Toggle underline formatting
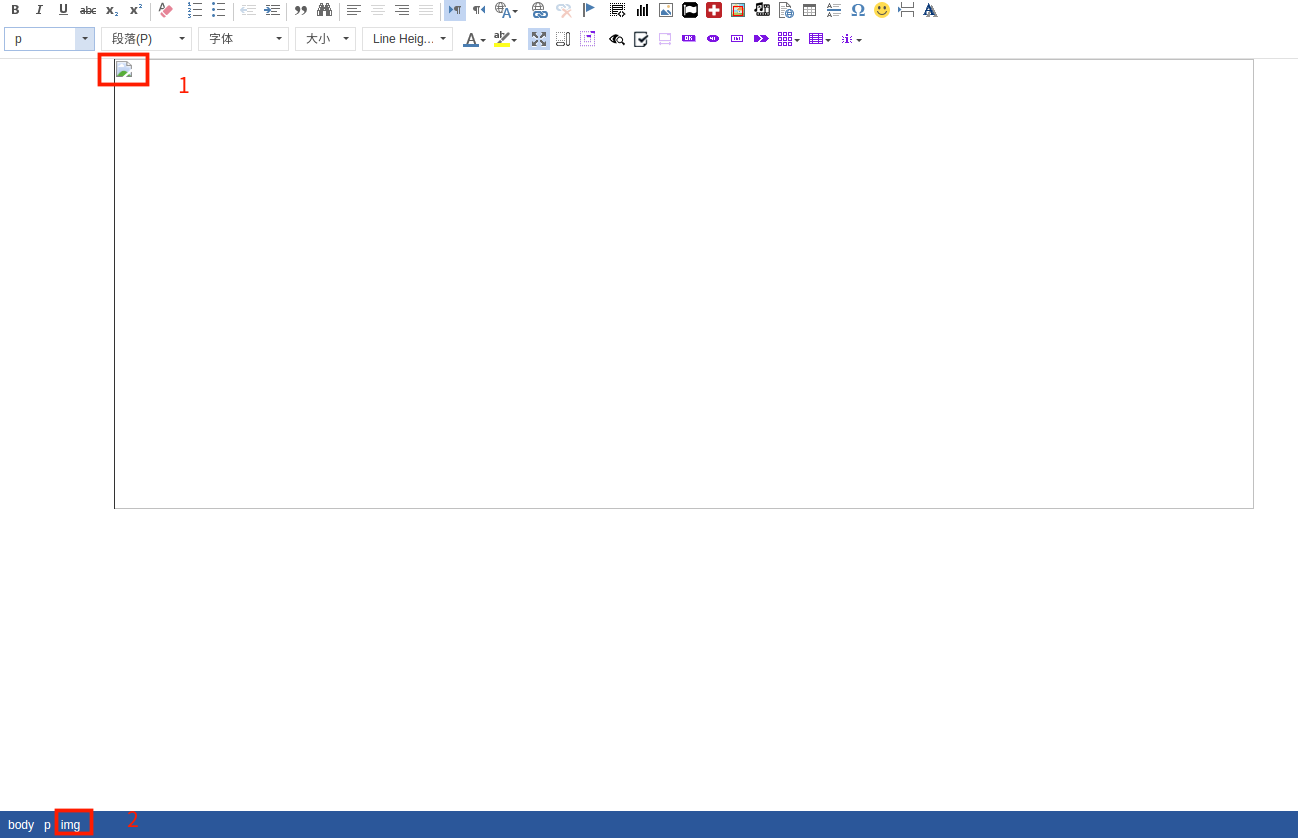Image resolution: width=1298 pixels, height=838 pixels. tap(63, 10)
